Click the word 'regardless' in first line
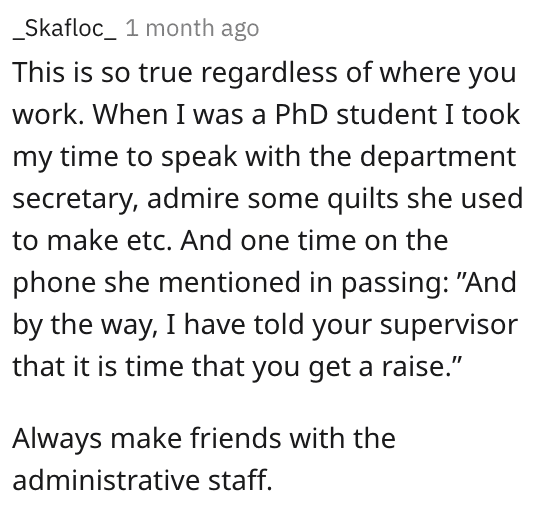 269,73
